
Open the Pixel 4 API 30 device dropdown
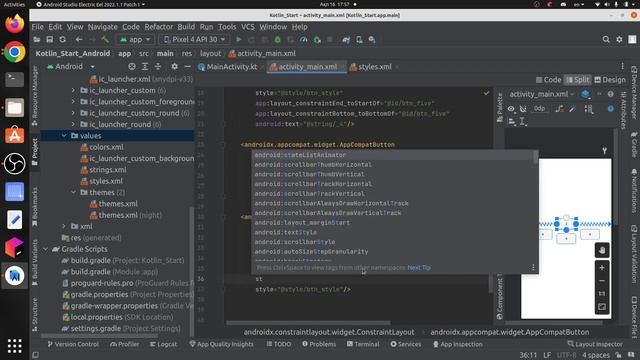(194, 40)
